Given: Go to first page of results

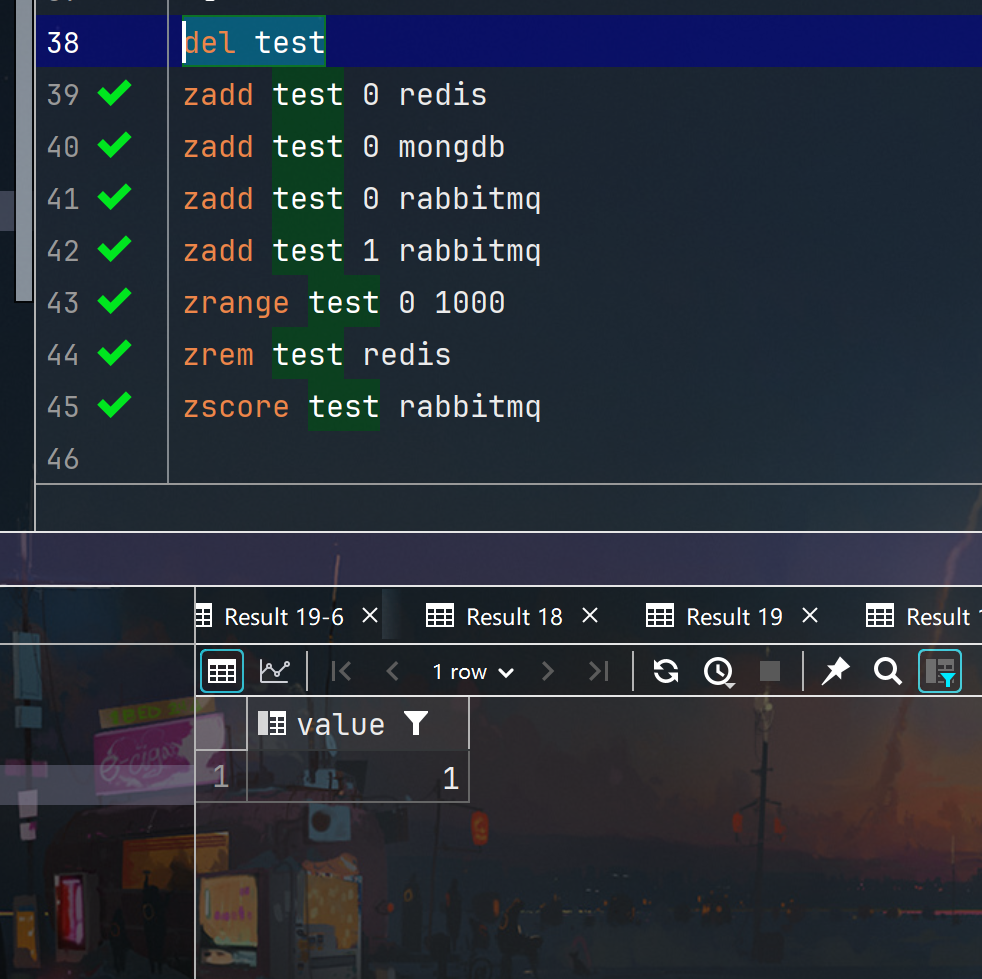Looking at the screenshot, I should (341, 671).
